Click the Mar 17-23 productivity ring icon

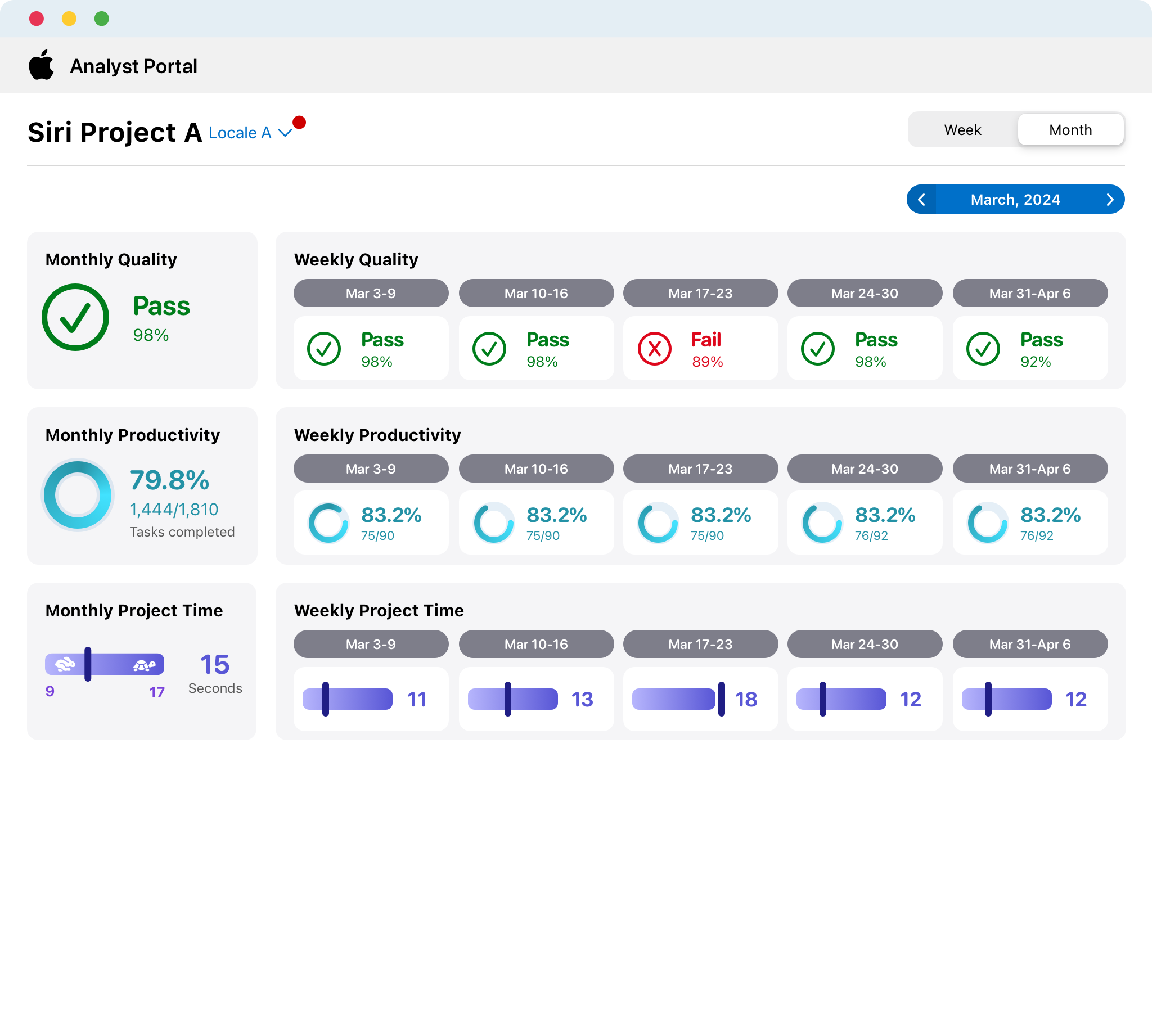pyautogui.click(x=658, y=522)
